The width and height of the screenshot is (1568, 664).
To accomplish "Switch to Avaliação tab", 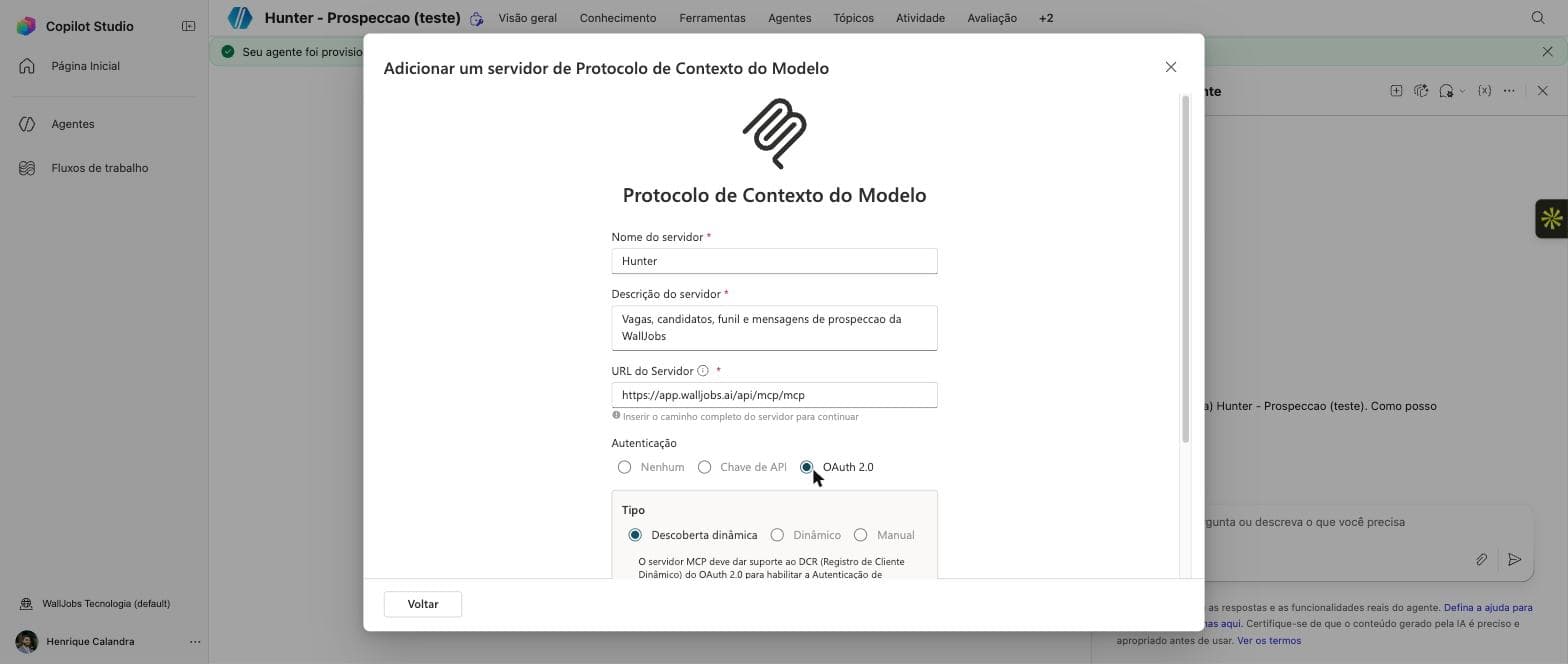I will 992,18.
